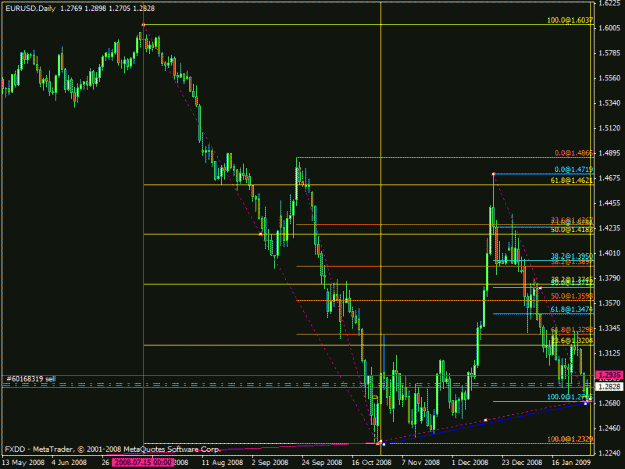This screenshot has width=625, height=469.
Task: Select the 23.6@1.3204 retracement label
Action: 572,341
